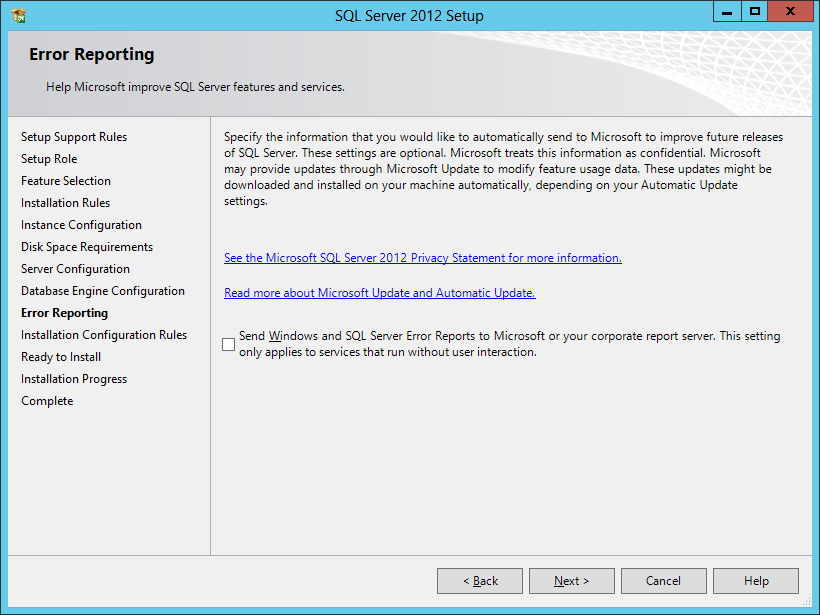Image resolution: width=820 pixels, height=615 pixels.
Task: Select Disk Space Requirements step
Action: point(87,247)
